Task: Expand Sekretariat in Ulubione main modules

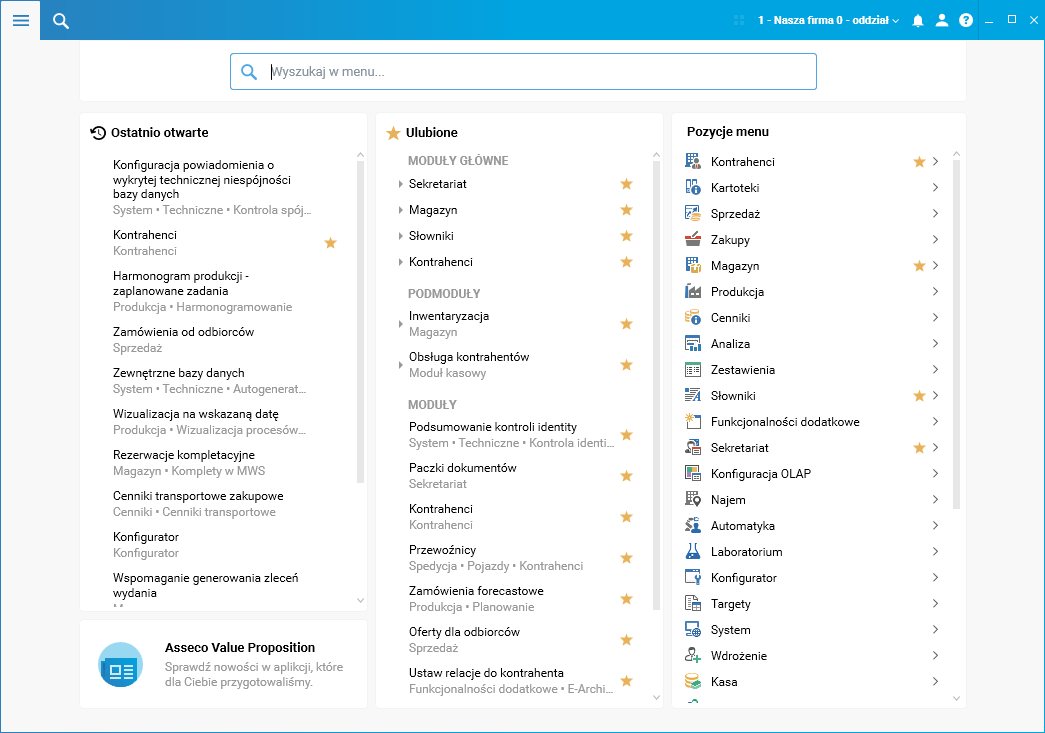Action: tap(400, 184)
